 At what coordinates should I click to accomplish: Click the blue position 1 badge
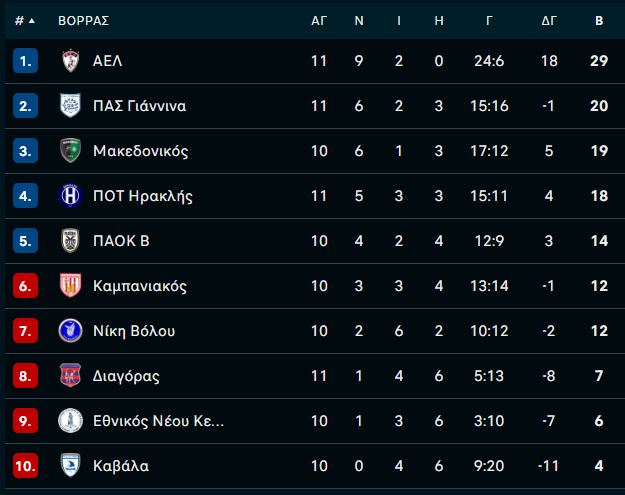point(26,61)
